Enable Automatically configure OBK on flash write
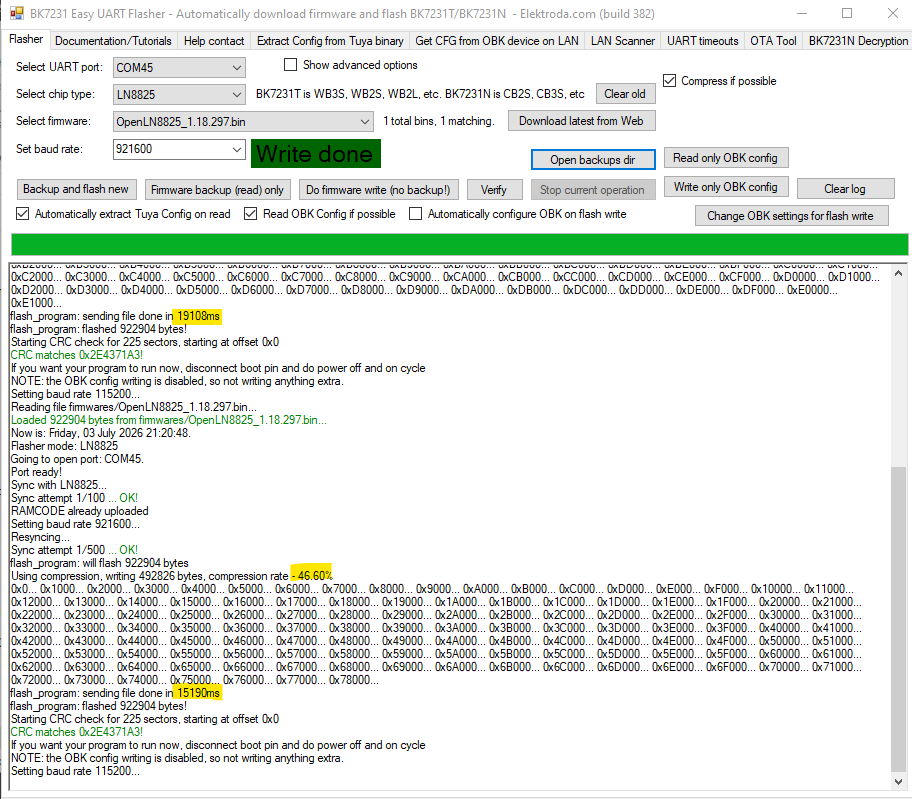This screenshot has width=912, height=799. [x=415, y=213]
